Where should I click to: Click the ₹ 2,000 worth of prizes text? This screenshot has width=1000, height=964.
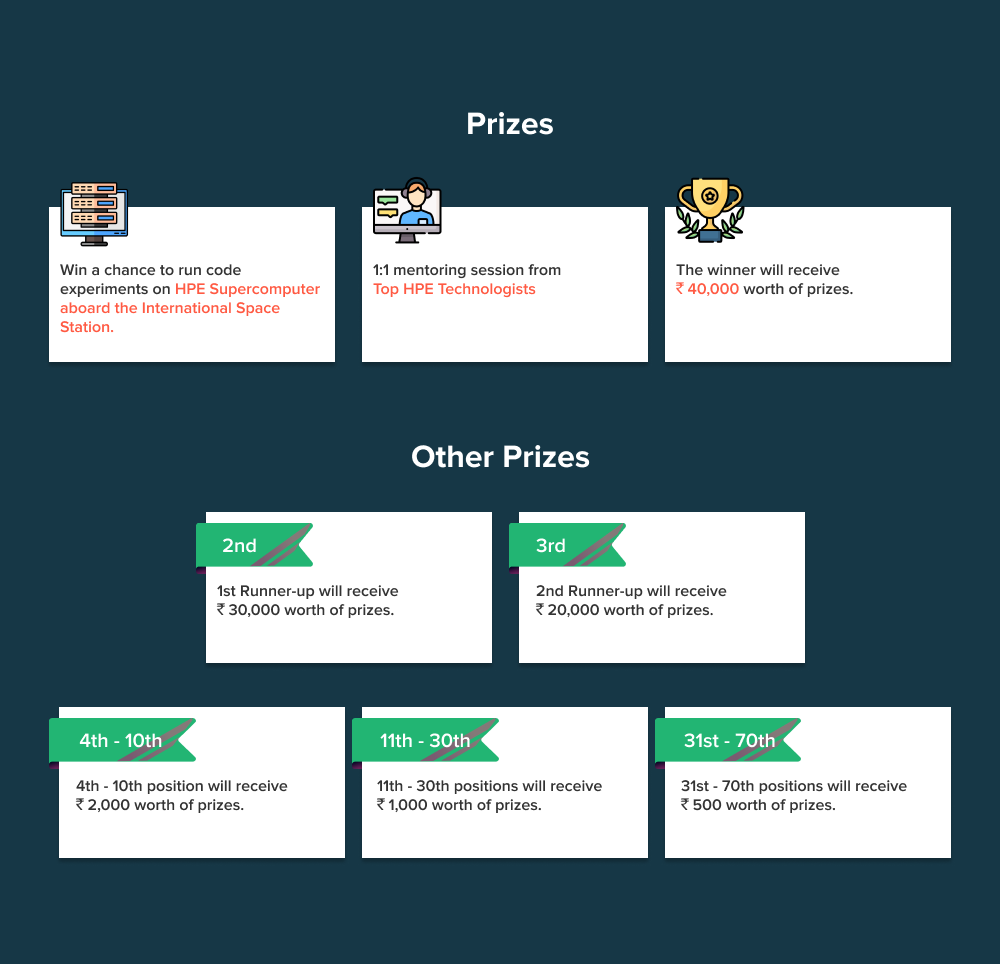(x=160, y=805)
